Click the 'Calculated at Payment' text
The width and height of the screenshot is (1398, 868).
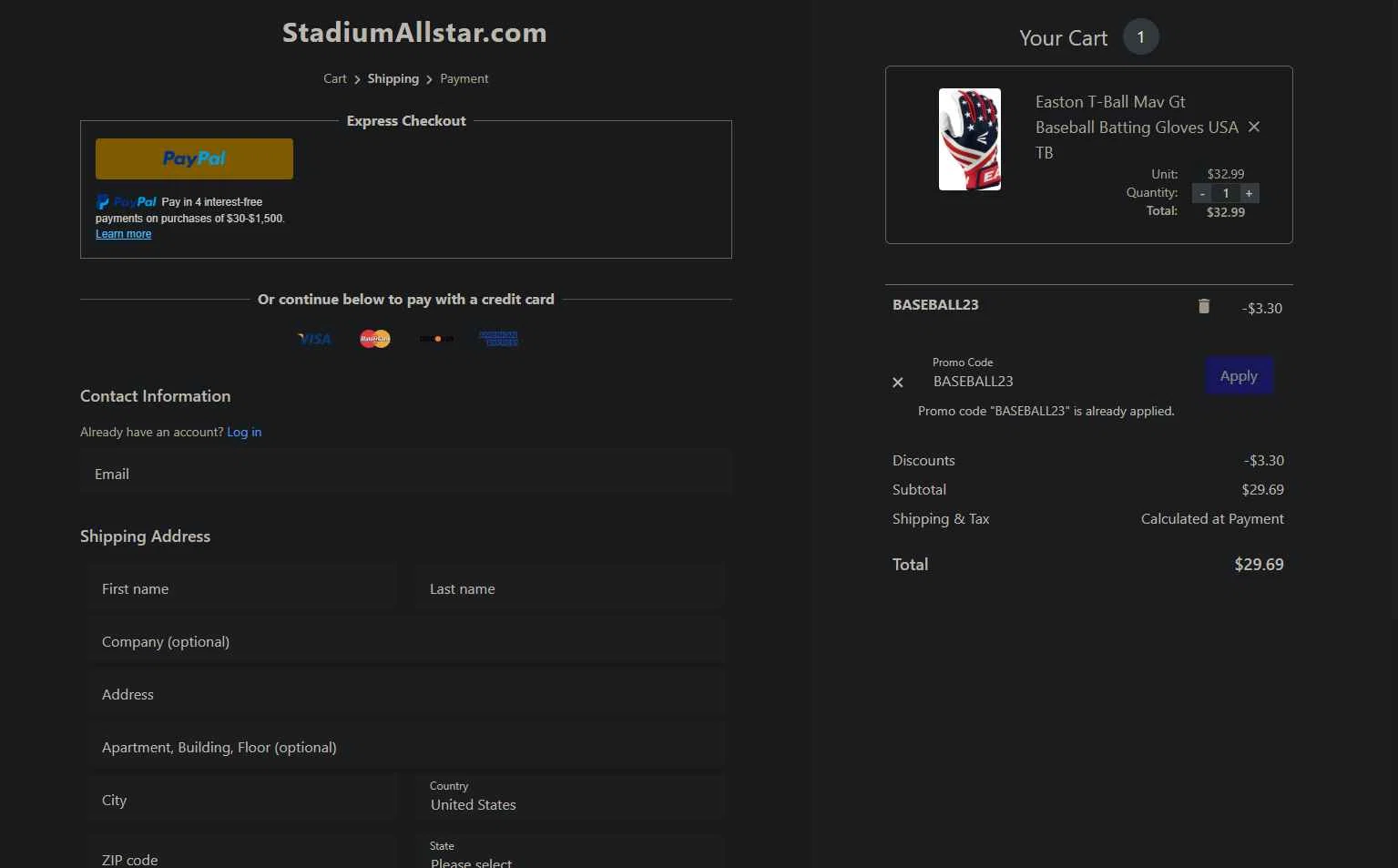(x=1212, y=518)
